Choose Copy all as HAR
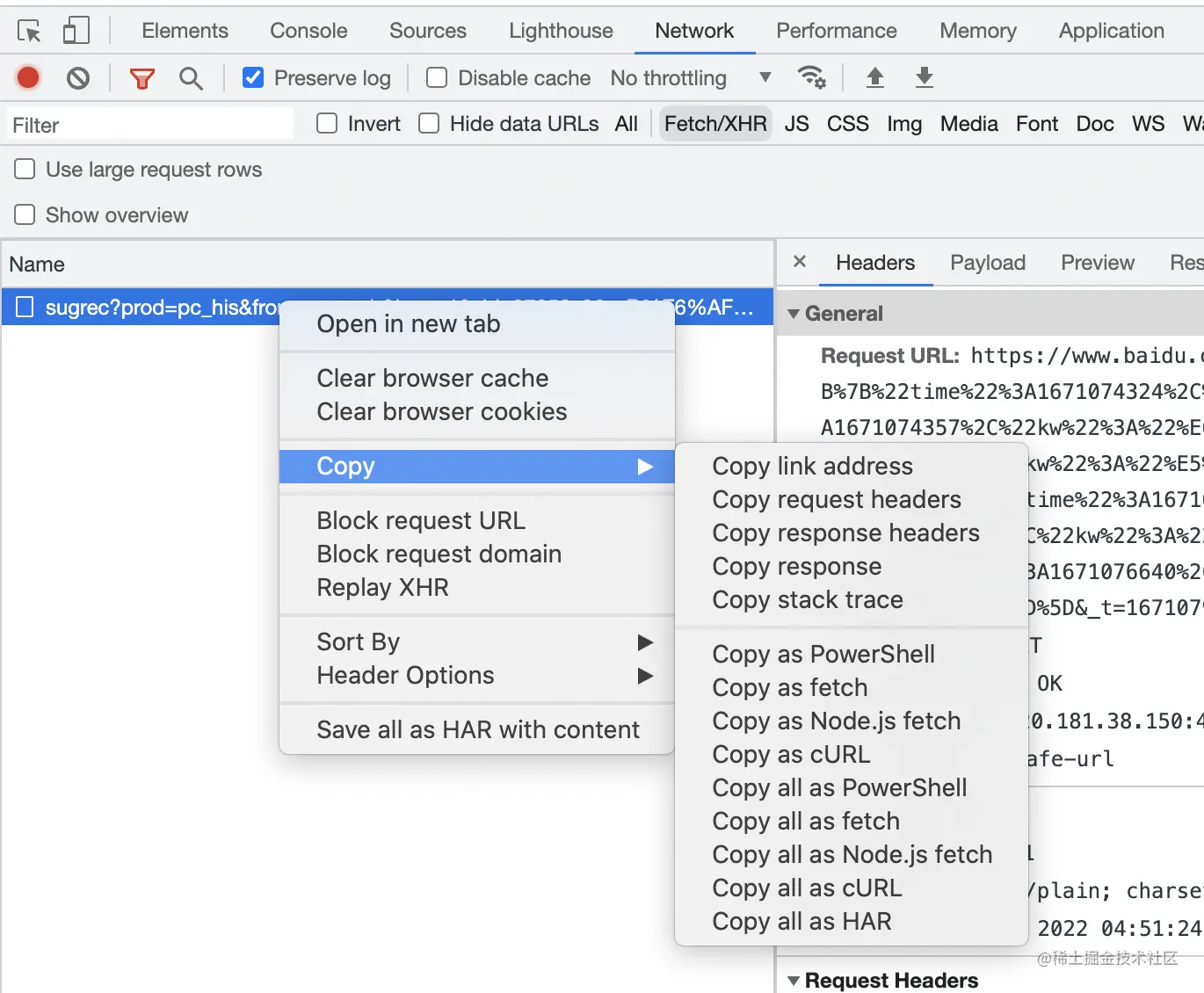The width and height of the screenshot is (1204, 993). click(851, 922)
